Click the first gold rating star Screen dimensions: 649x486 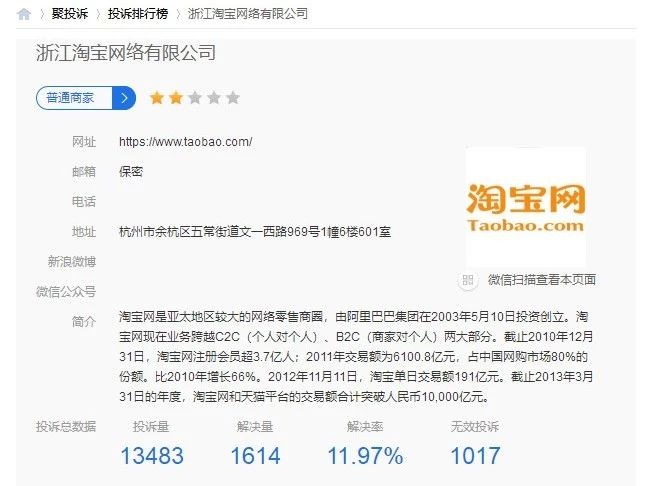coord(157,98)
